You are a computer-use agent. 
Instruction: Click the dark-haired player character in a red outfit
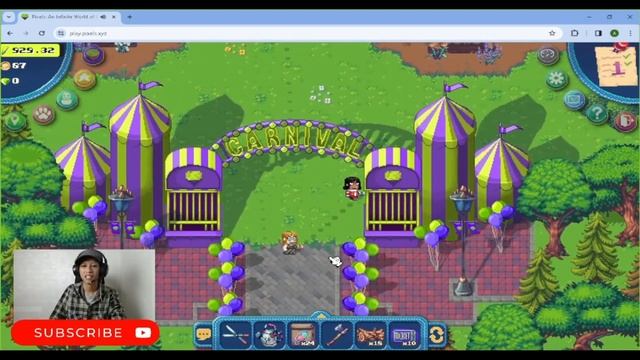pos(353,188)
